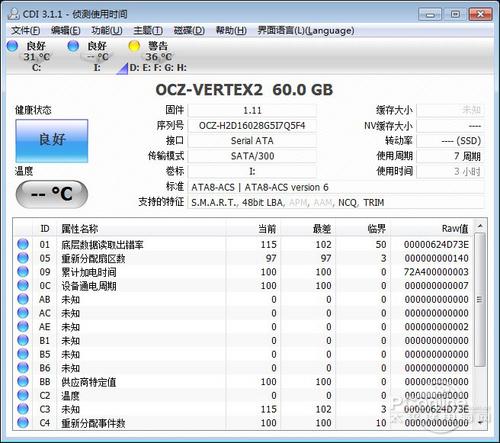The width and height of the screenshot is (500, 443).
Task: Click status dot for attribute C3
Action: tap(23, 409)
